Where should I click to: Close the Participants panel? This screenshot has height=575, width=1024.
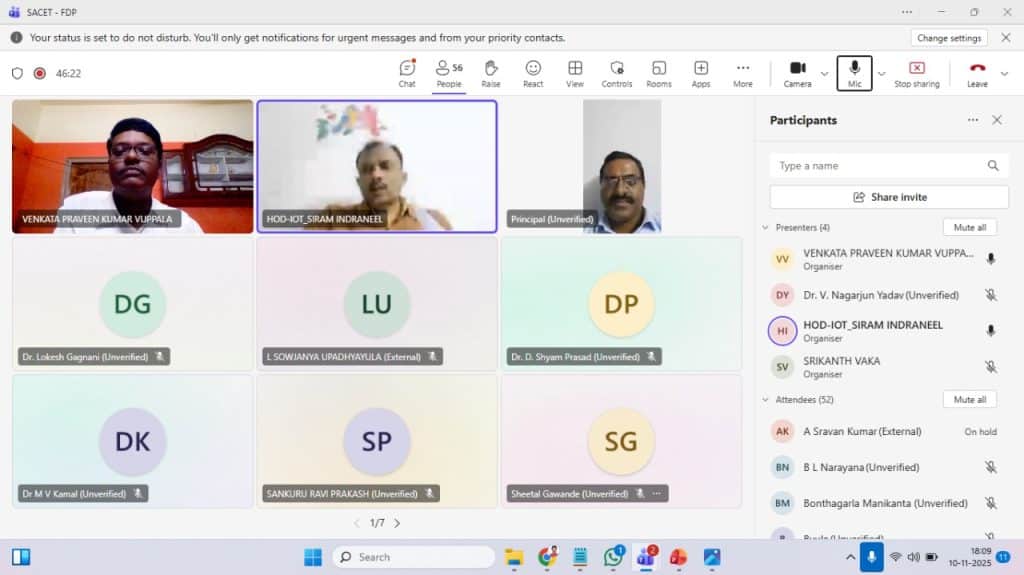(997, 120)
